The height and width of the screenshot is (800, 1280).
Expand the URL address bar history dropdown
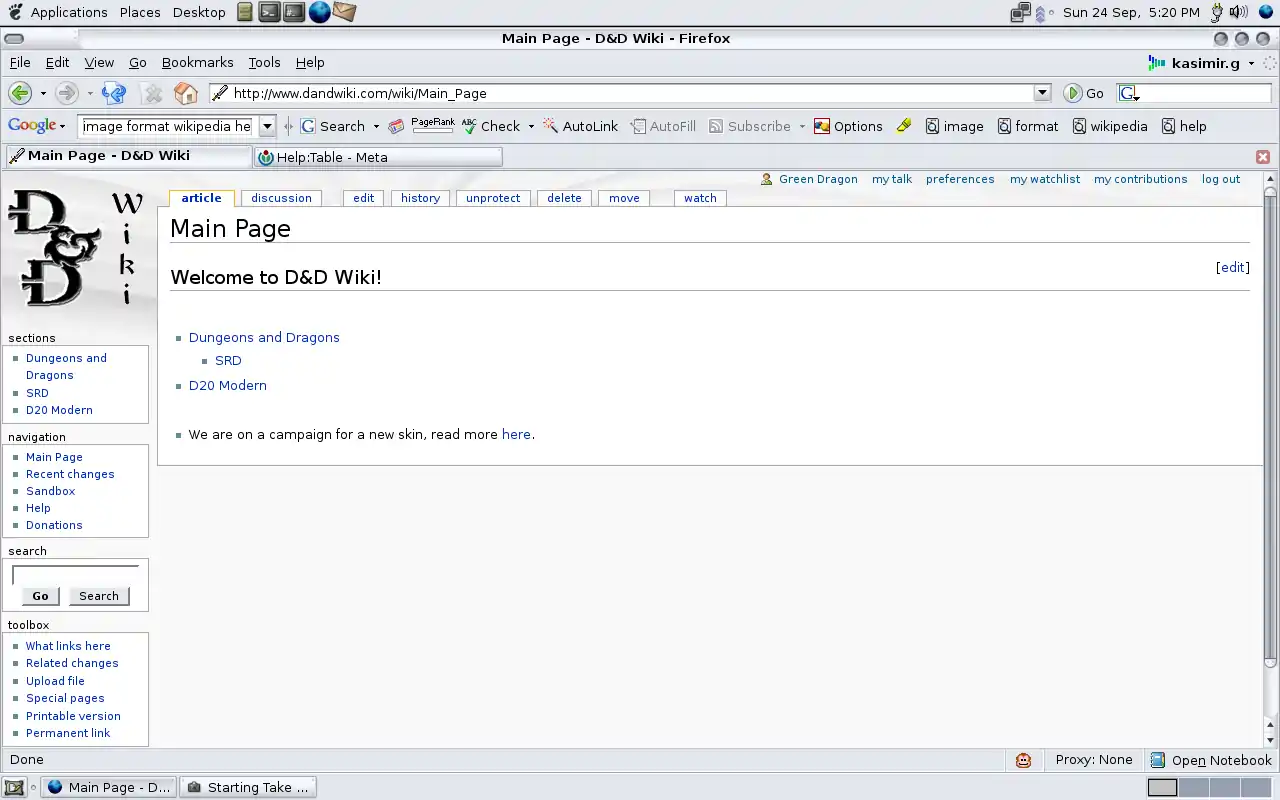(1042, 93)
